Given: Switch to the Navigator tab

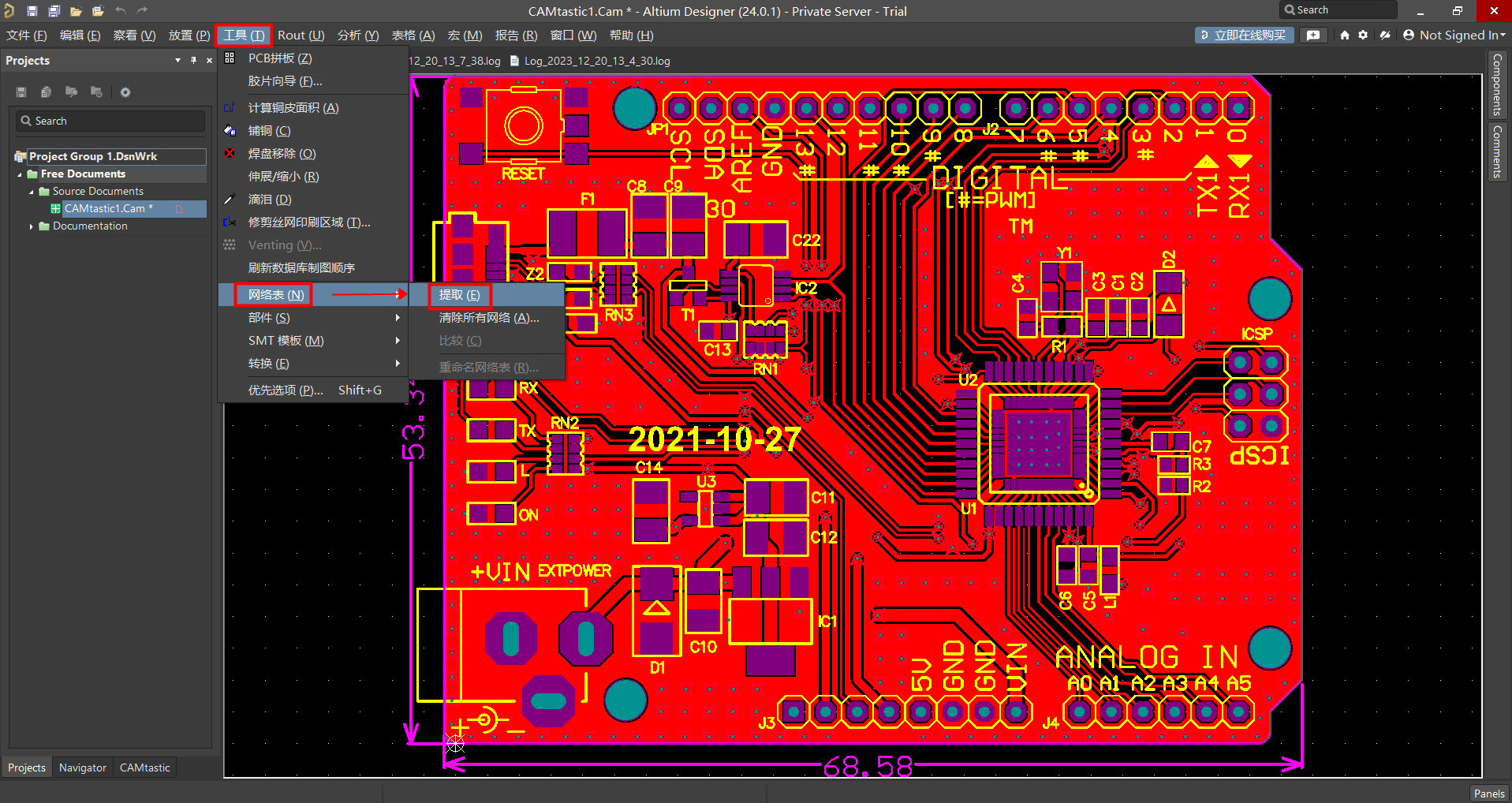Looking at the screenshot, I should [83, 768].
